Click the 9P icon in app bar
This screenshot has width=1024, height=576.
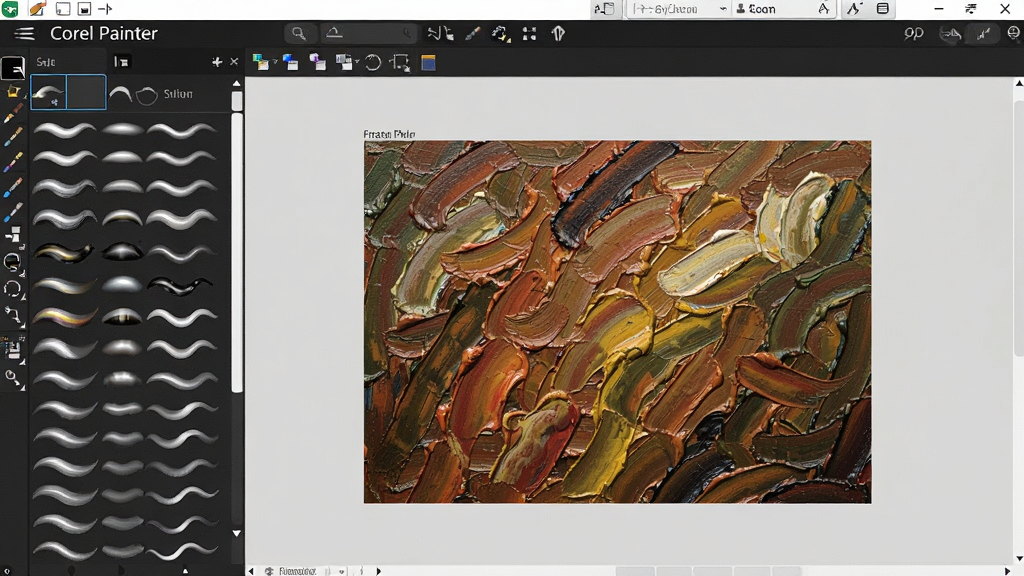(914, 33)
